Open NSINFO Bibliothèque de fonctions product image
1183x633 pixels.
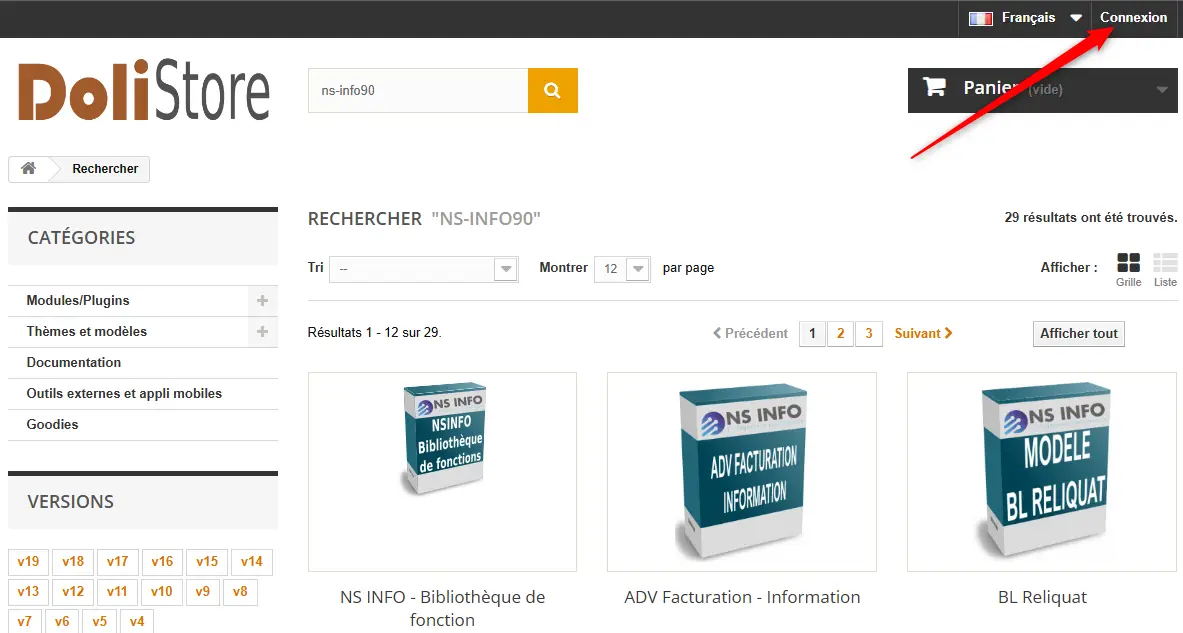pos(442,472)
